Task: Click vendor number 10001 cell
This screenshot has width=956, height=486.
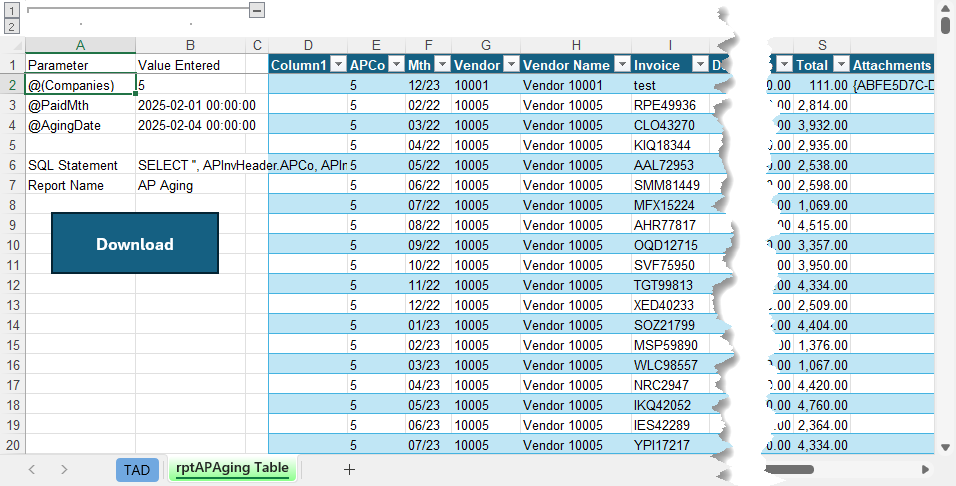Action: tap(486, 85)
